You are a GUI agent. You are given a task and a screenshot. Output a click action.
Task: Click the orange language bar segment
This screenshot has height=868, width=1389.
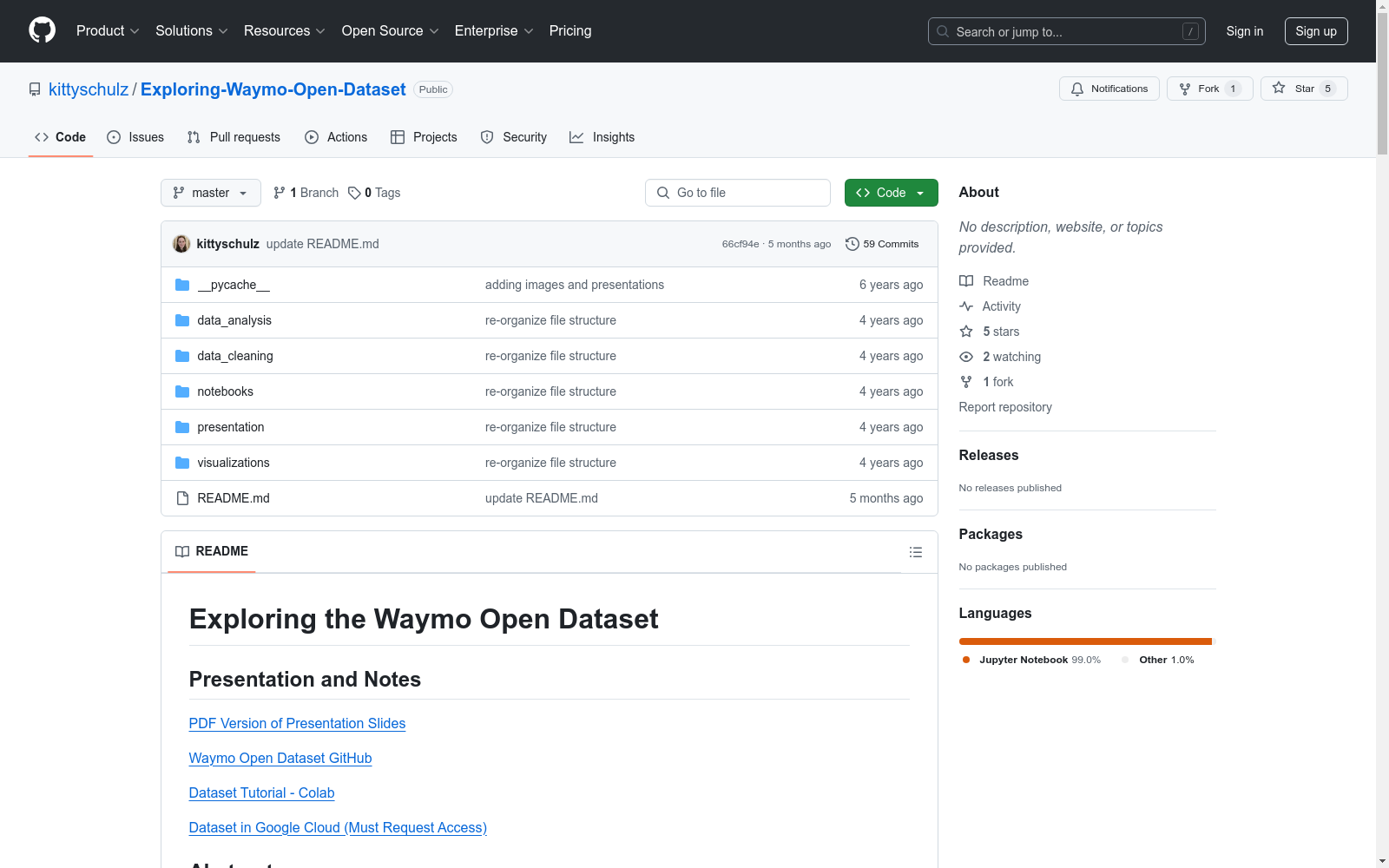pos(1085,641)
